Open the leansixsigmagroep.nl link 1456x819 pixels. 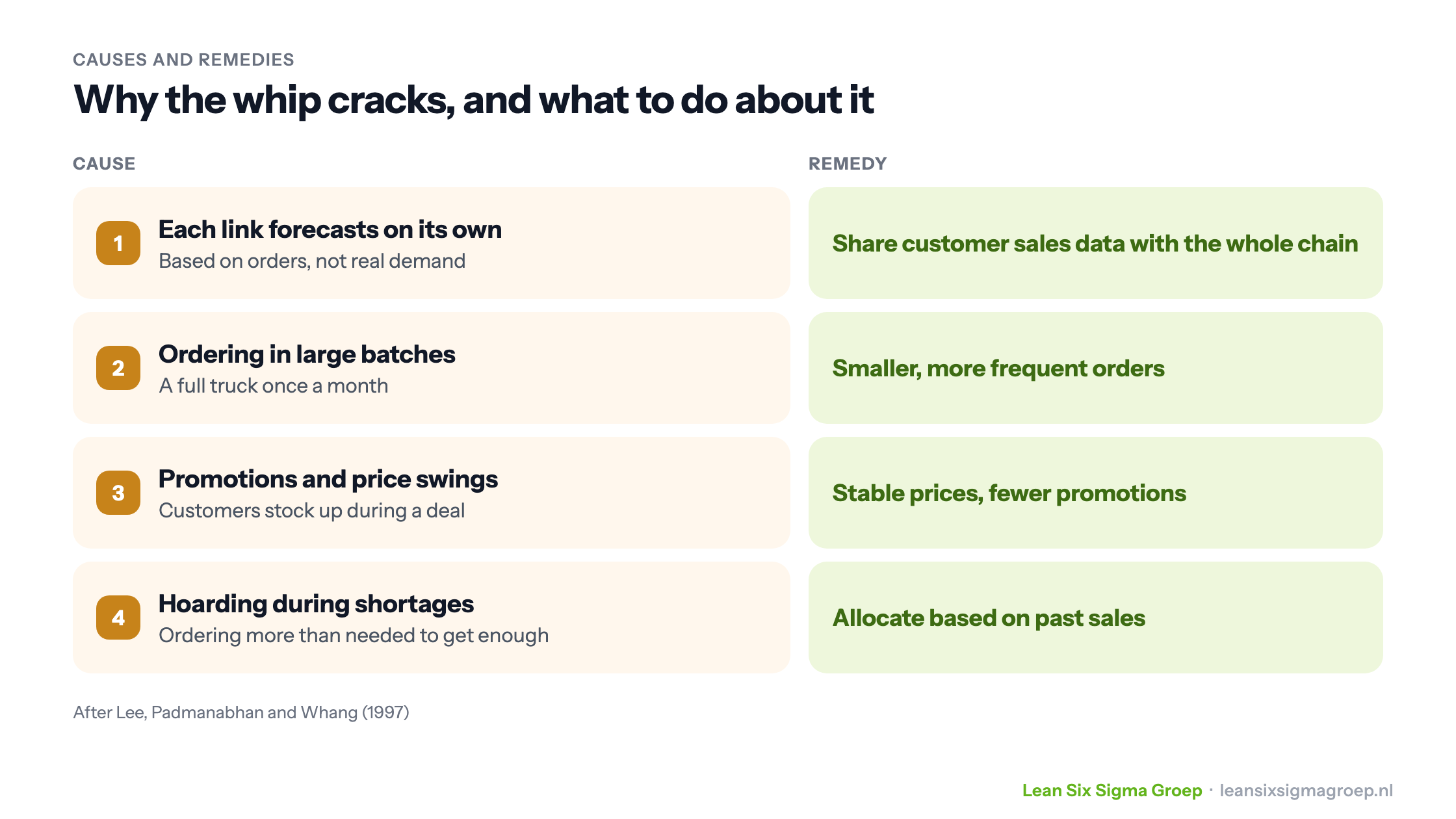1306,790
